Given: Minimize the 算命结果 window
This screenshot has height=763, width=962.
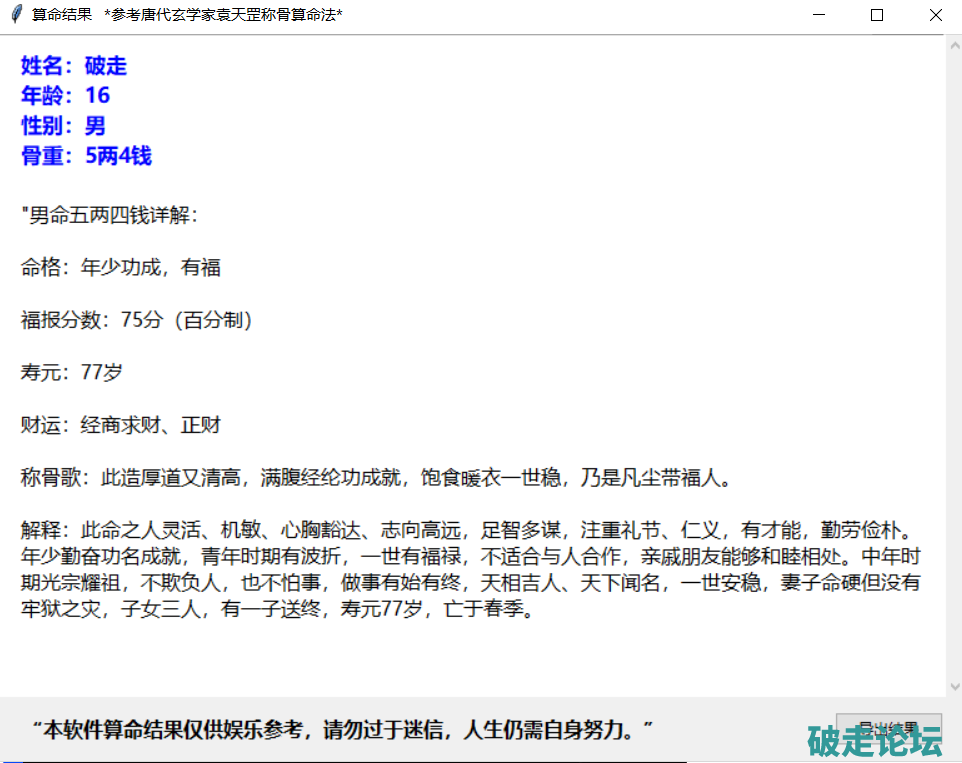Looking at the screenshot, I should [819, 15].
